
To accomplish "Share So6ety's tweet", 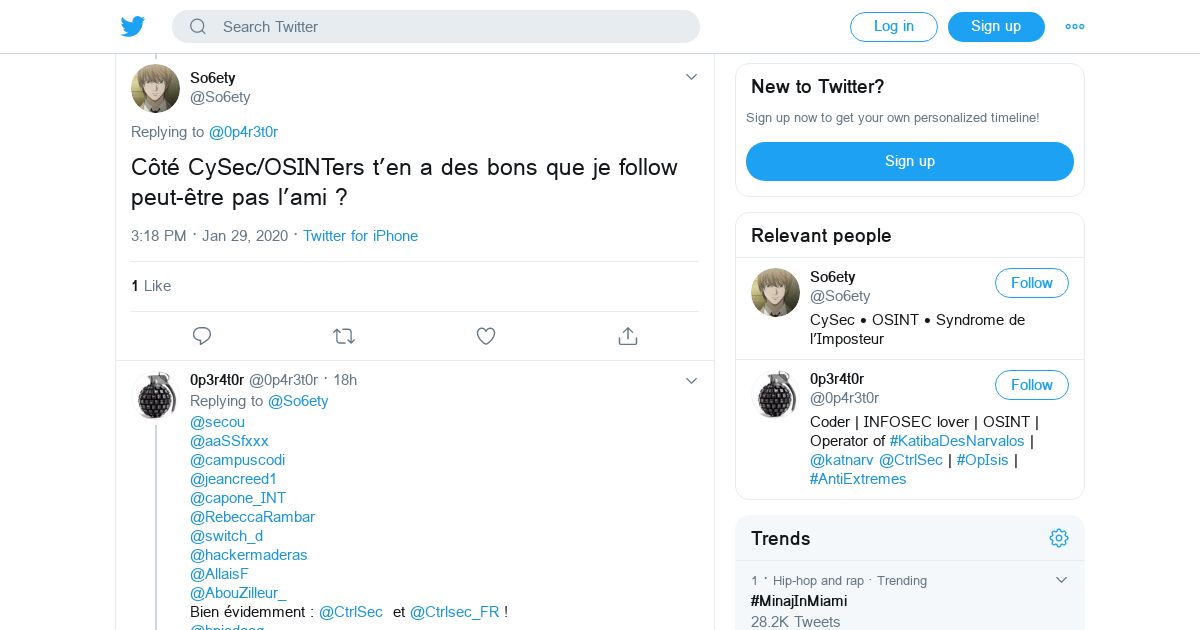I will [628, 336].
